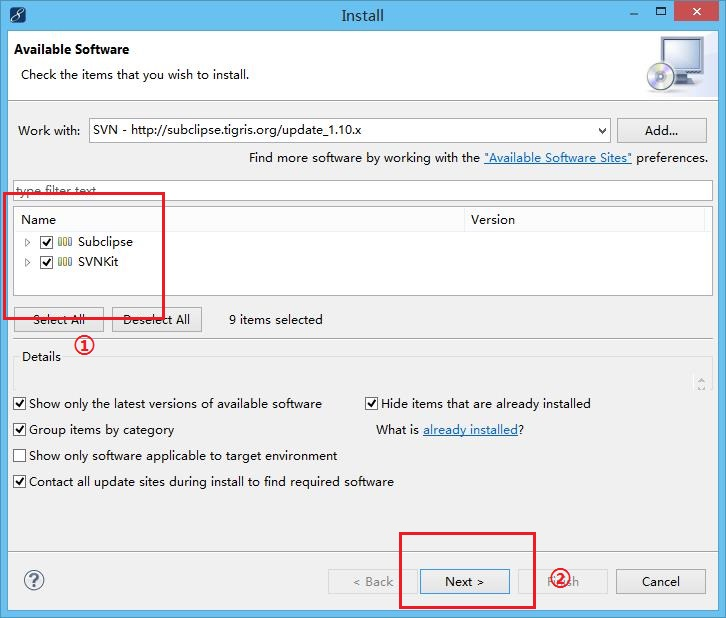The height and width of the screenshot is (618, 726).
Task: Click the SVNKit category icon
Action: 65,262
